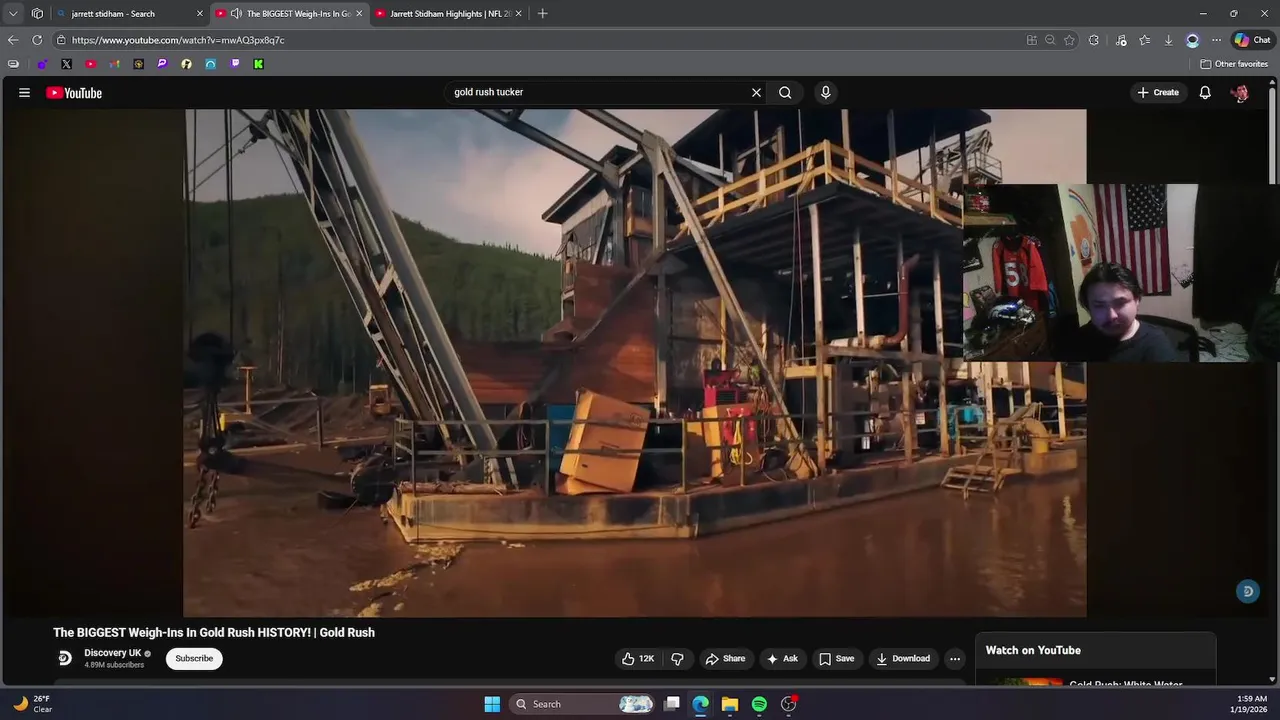The width and height of the screenshot is (1280, 720).
Task: Open more actions ellipsis under video
Action: [x=955, y=658]
